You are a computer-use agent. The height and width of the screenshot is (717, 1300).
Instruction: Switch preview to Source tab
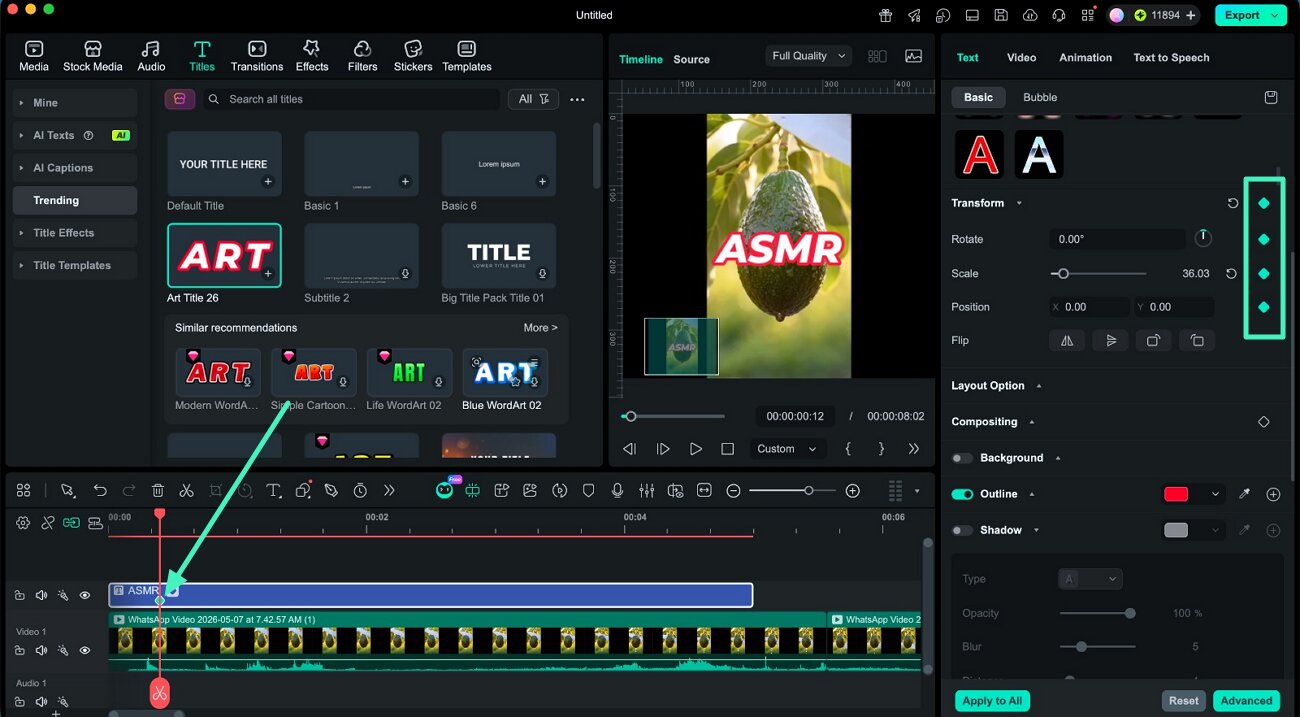(x=691, y=59)
